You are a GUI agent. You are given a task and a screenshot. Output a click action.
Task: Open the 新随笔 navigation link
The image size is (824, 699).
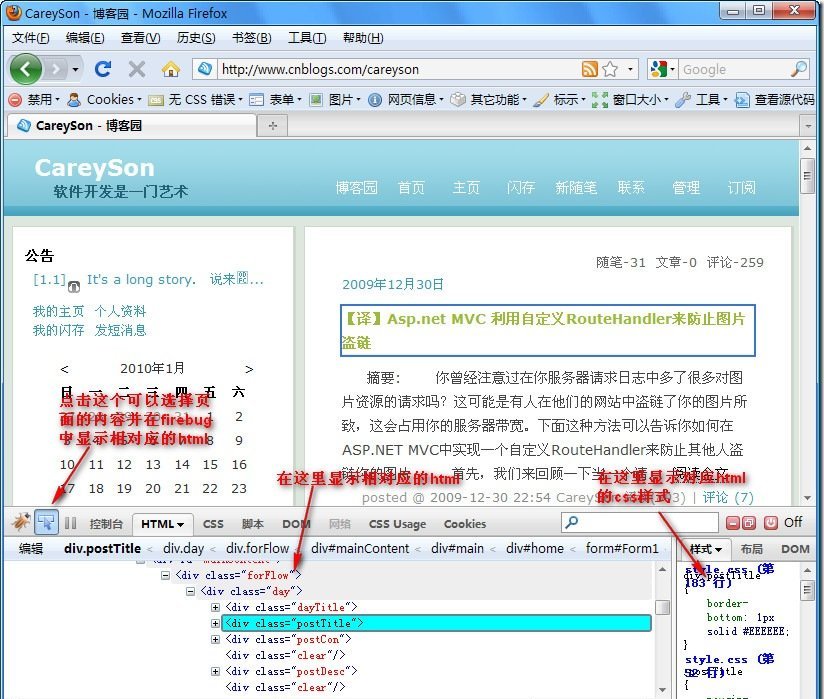coord(576,188)
